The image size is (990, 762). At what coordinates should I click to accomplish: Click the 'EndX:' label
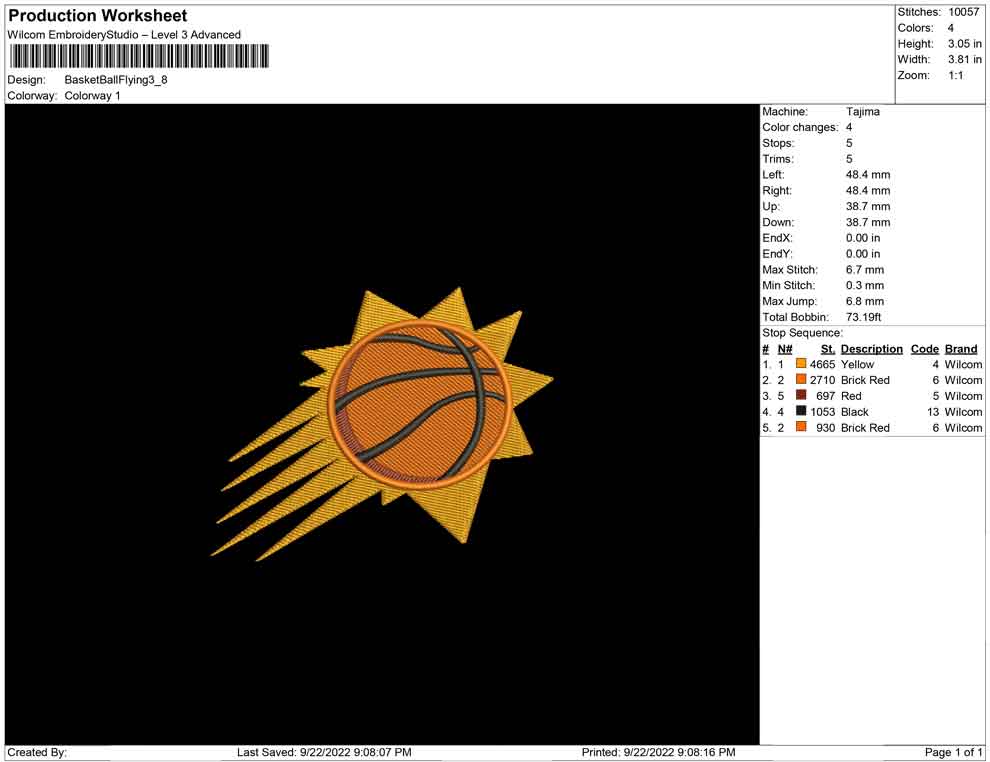(x=777, y=238)
